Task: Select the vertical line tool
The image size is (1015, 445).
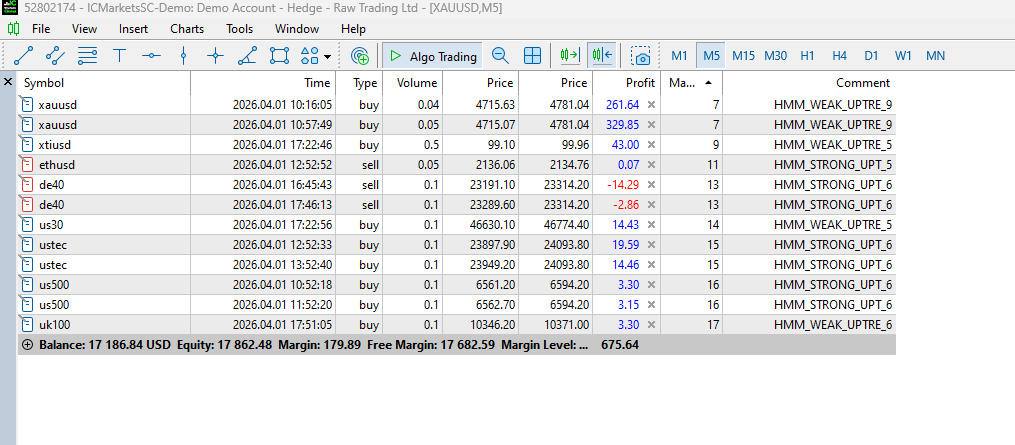Action: 183,56
